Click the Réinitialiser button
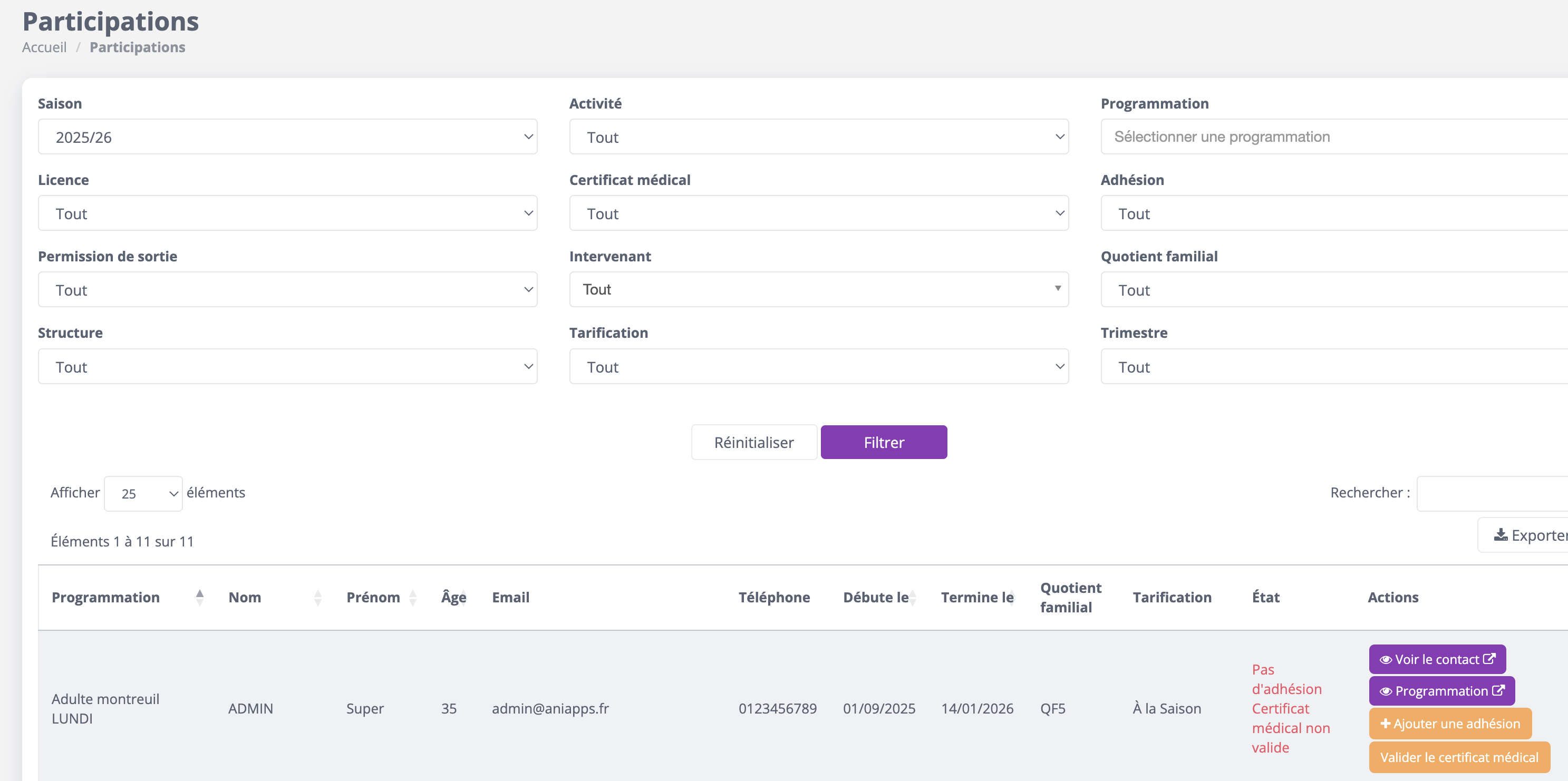1568x781 pixels. click(x=753, y=442)
